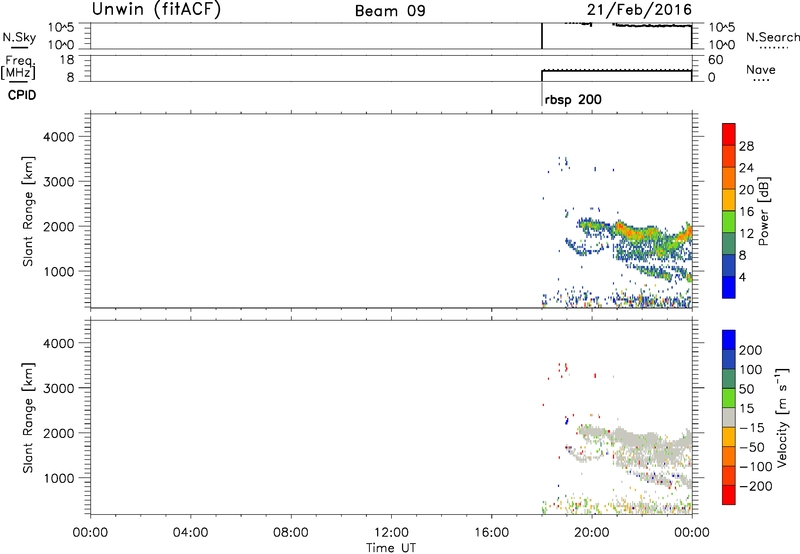Image resolution: width=800 pixels, height=554 pixels.
Task: Click '4000' tick in the power panel
Action: click(x=59, y=137)
